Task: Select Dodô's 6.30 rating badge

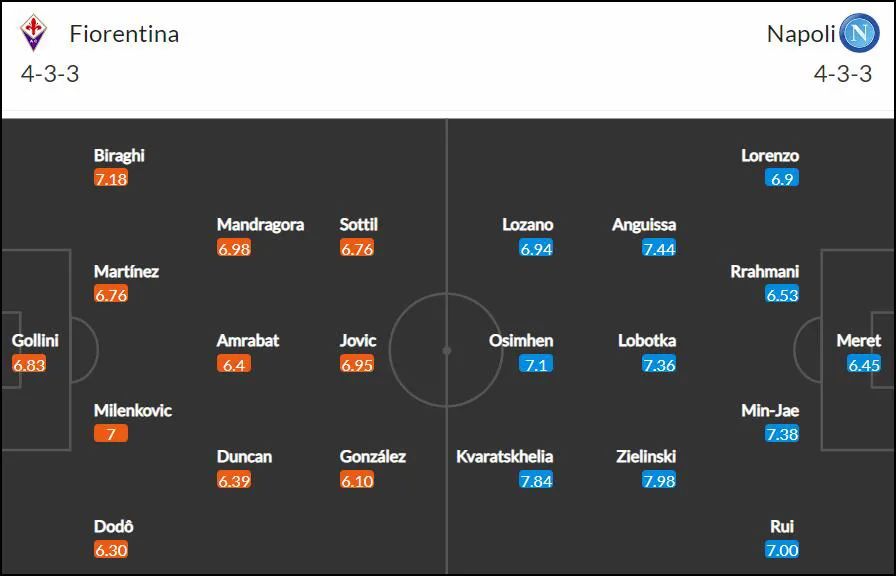Action: coord(111,550)
